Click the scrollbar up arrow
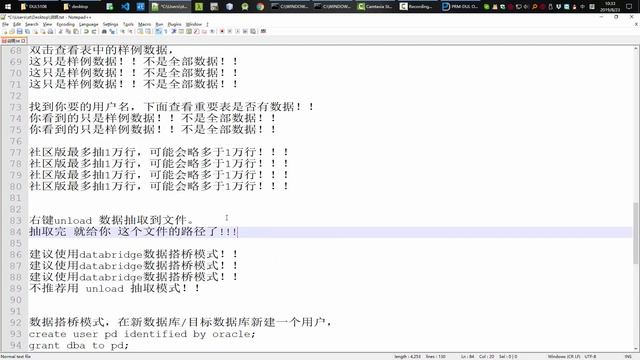This screenshot has height=360, width=640. pyautogui.click(x=636, y=49)
